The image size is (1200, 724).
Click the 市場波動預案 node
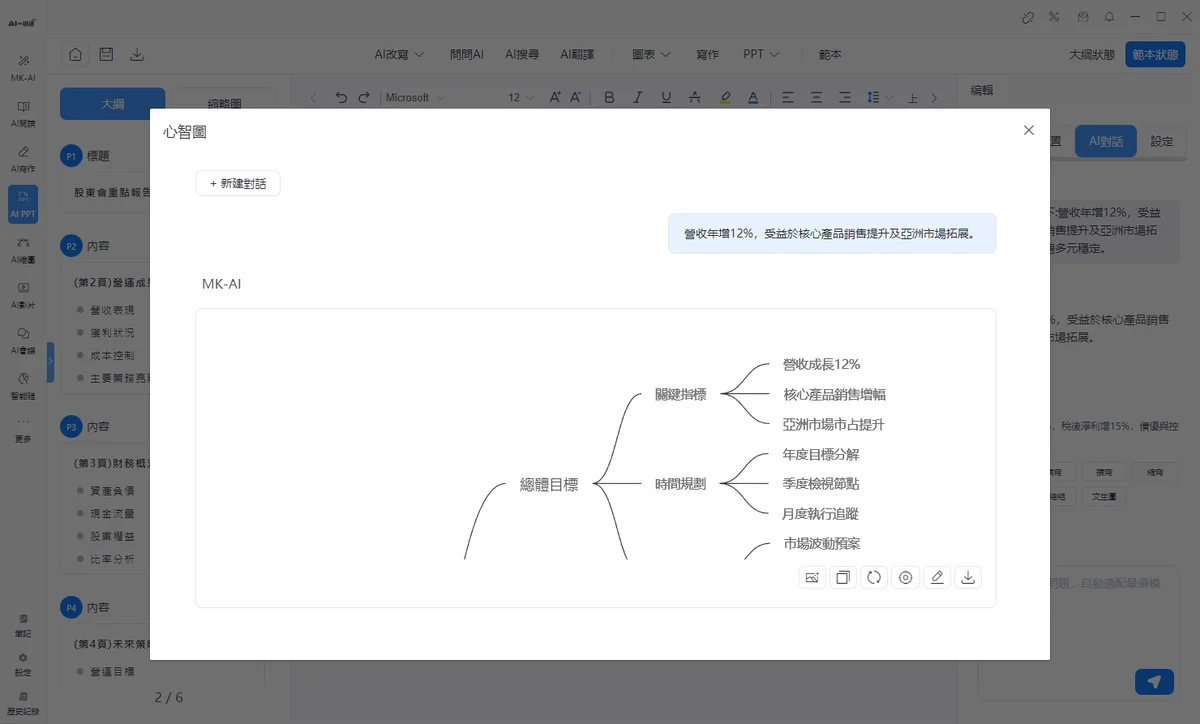click(822, 544)
